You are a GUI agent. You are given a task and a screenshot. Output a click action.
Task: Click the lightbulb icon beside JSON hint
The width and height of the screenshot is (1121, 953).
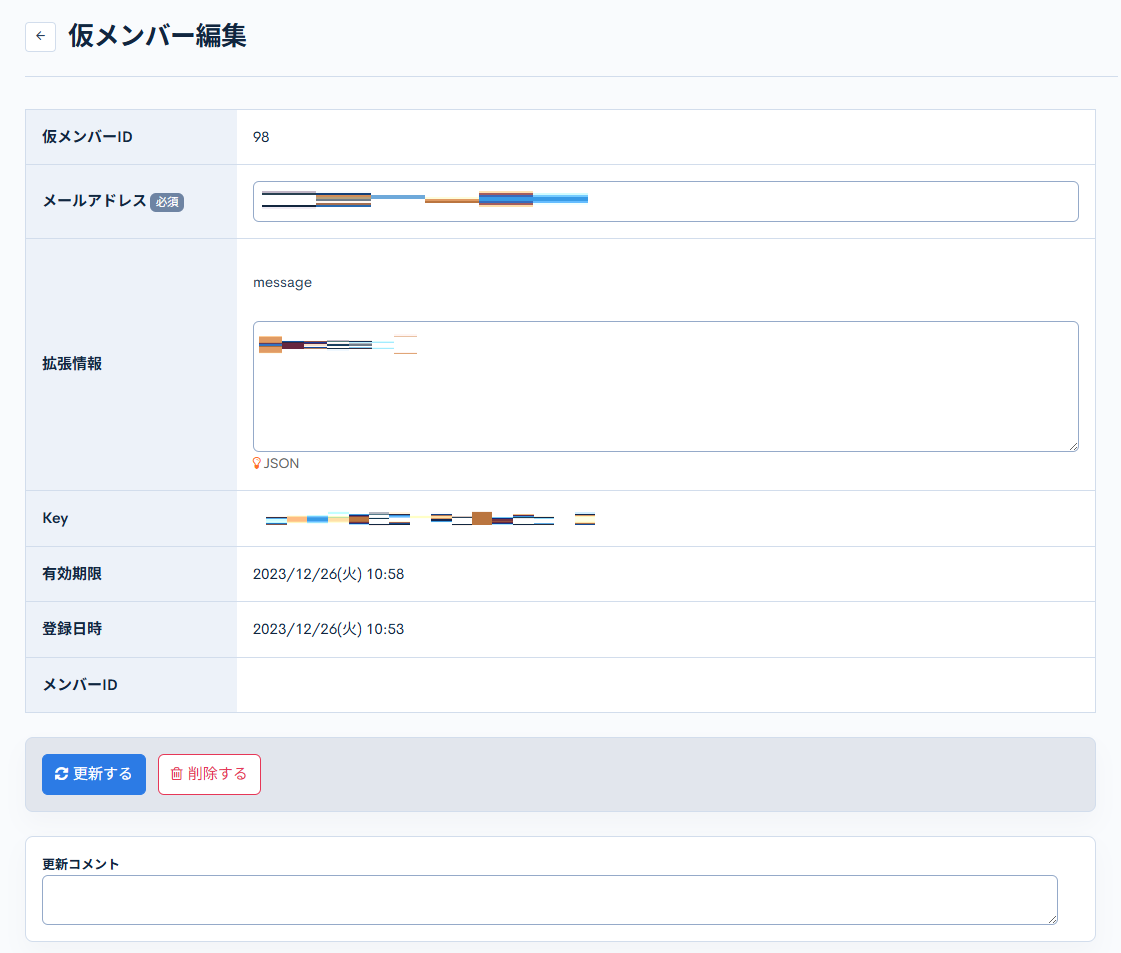point(258,463)
